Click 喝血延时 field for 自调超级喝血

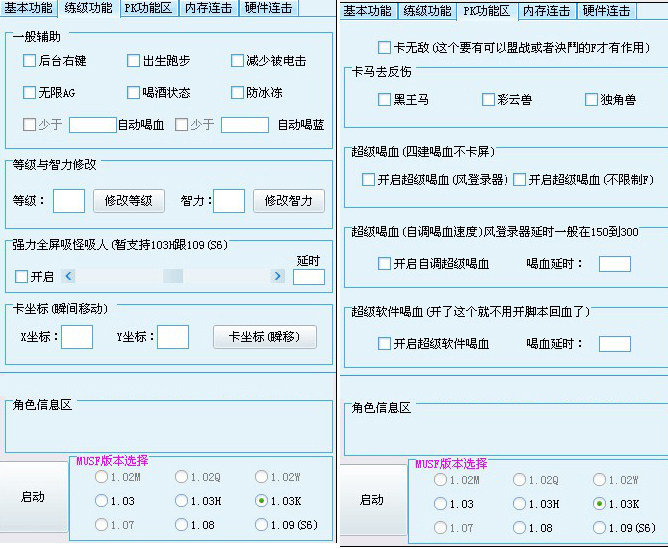pos(615,264)
